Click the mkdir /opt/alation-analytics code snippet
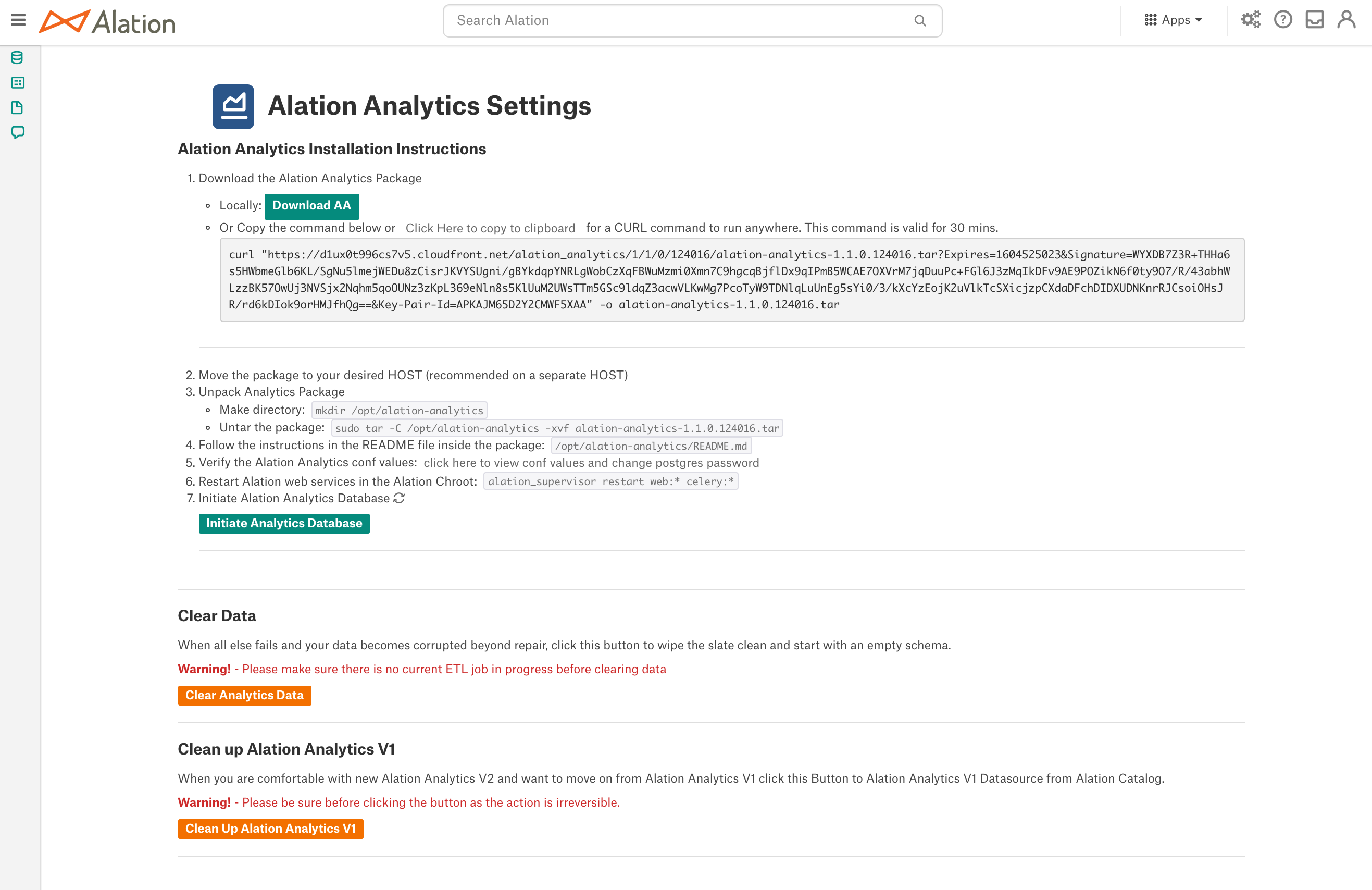Image resolution: width=1372 pixels, height=890 pixels. (399, 411)
